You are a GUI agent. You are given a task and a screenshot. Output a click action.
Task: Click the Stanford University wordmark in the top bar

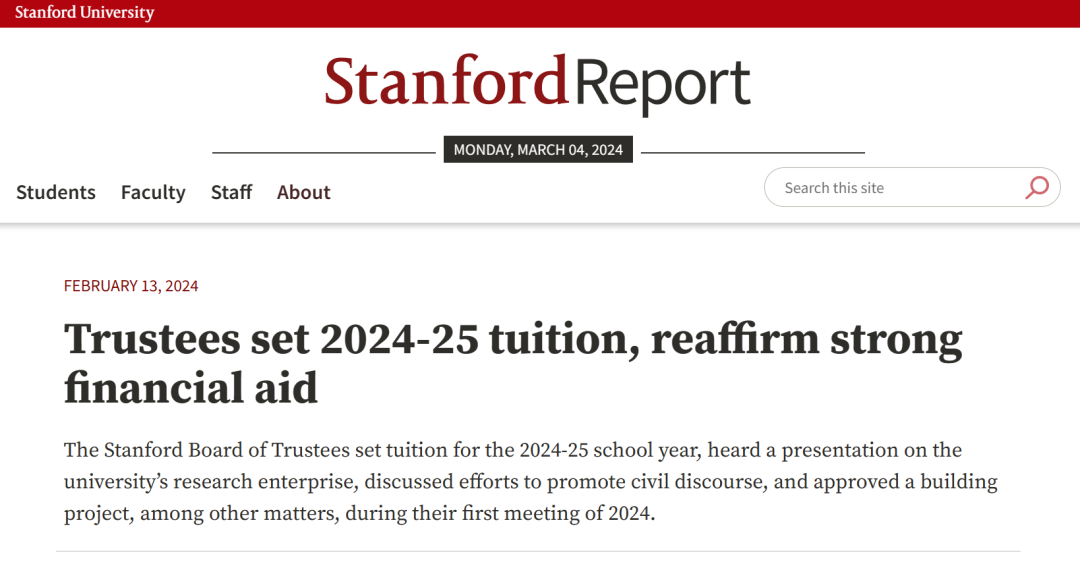coord(84,13)
